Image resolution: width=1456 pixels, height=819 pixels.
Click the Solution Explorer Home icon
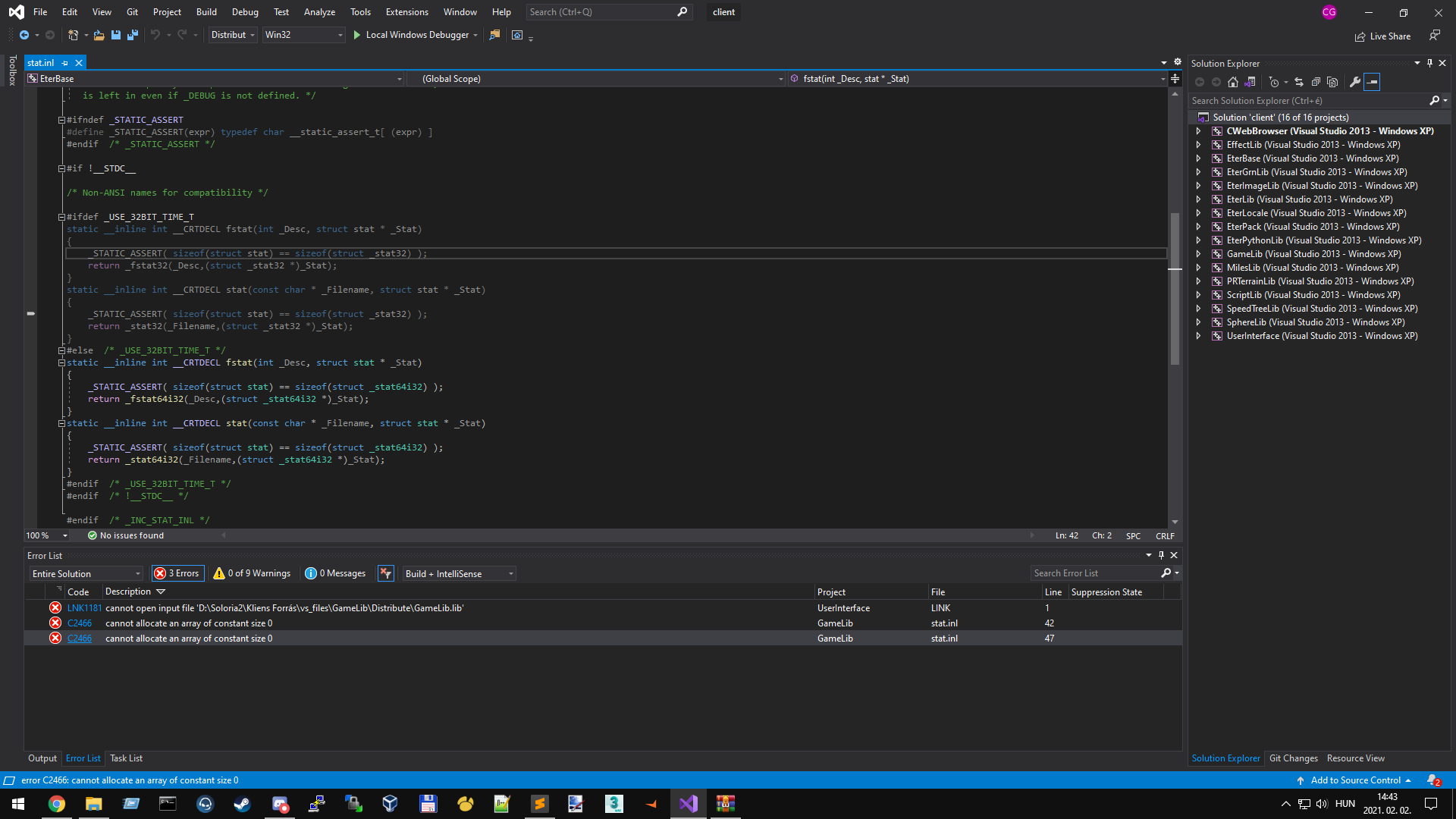tap(1233, 82)
